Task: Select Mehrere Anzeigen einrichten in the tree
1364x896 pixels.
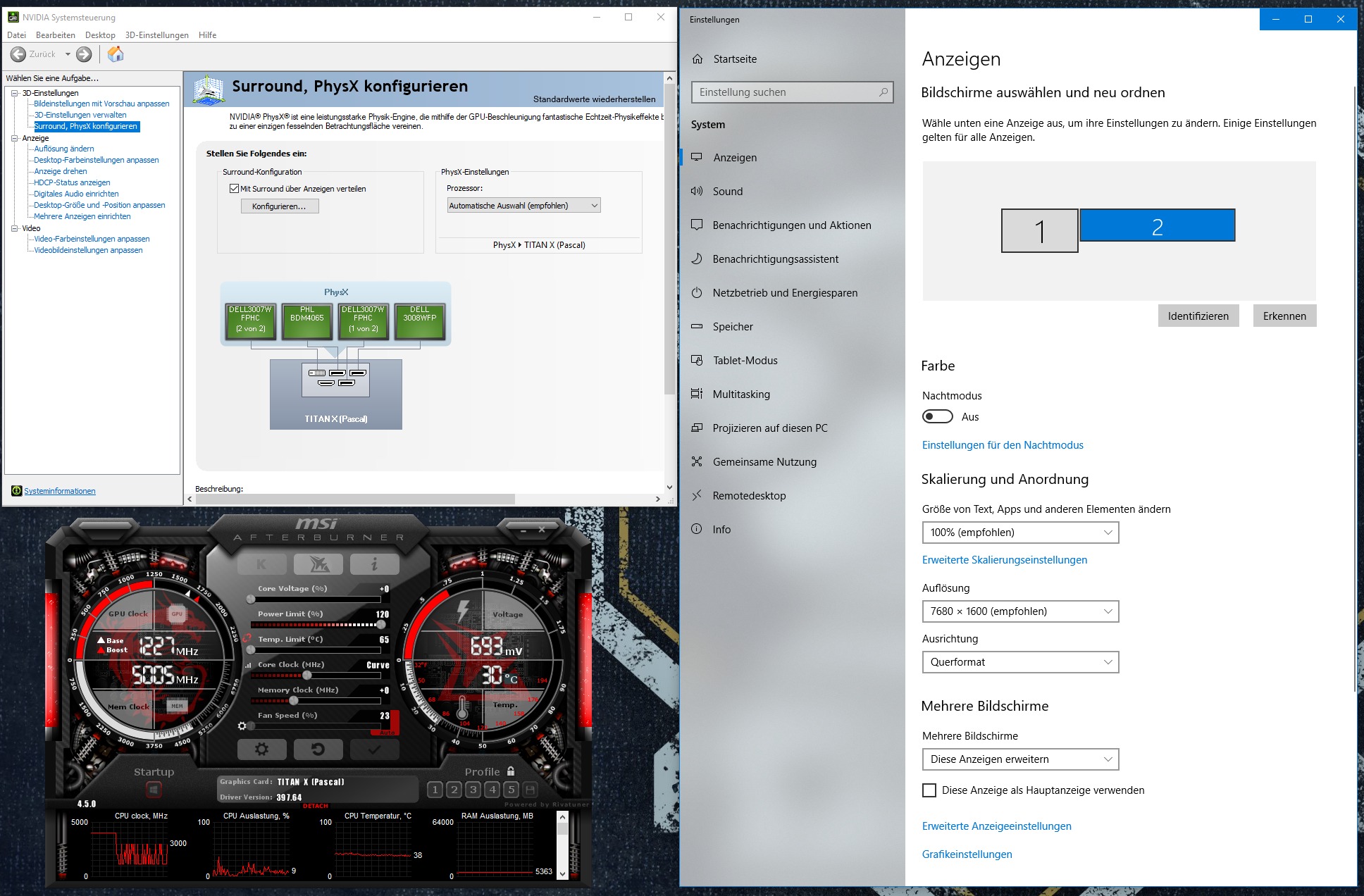Action: (x=82, y=216)
